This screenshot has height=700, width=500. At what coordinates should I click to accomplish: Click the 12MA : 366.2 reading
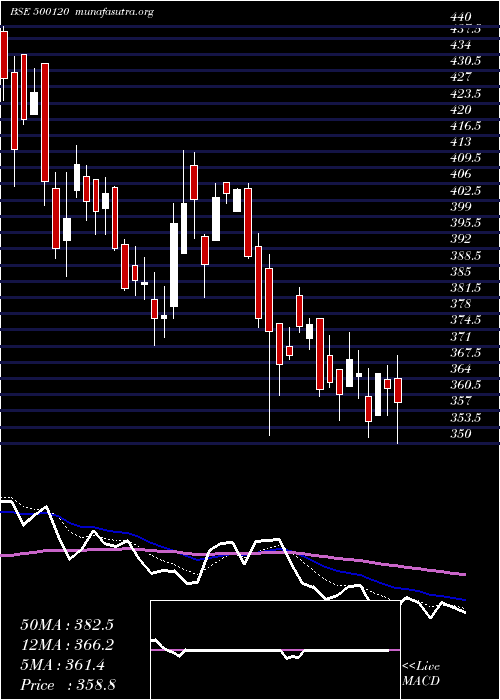pyautogui.click(x=67, y=645)
